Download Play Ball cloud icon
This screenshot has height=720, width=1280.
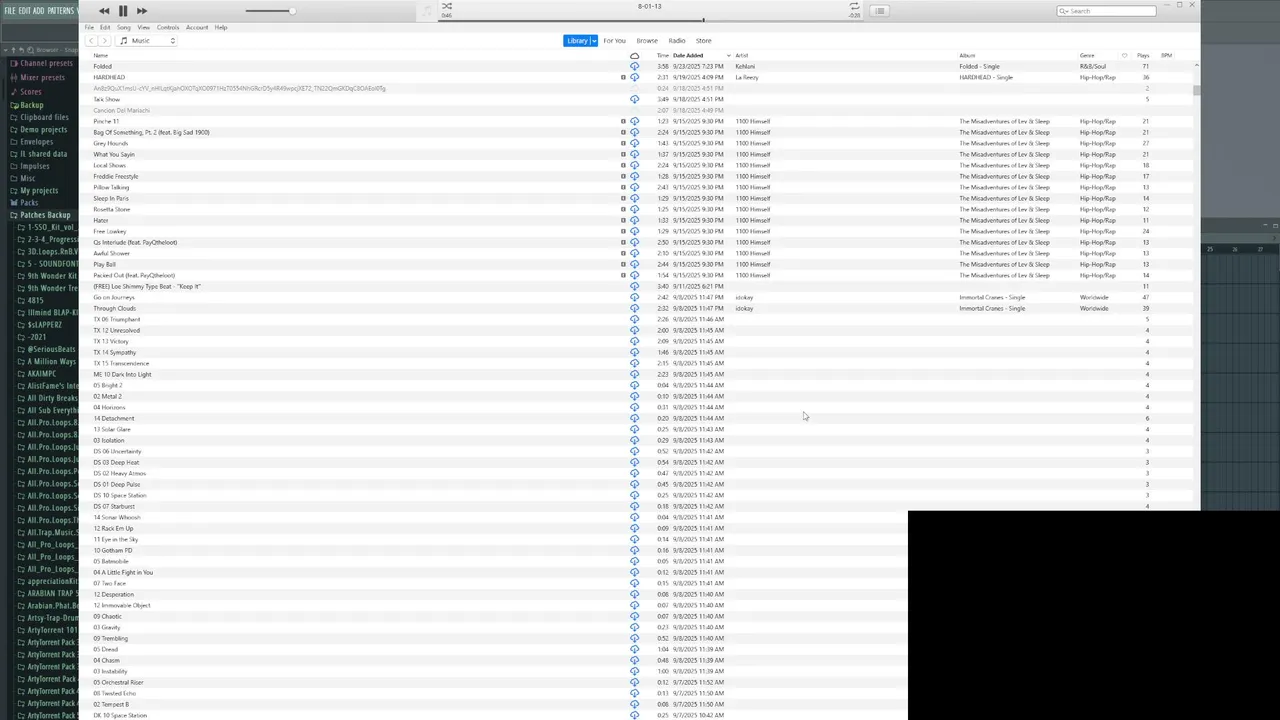(634, 264)
